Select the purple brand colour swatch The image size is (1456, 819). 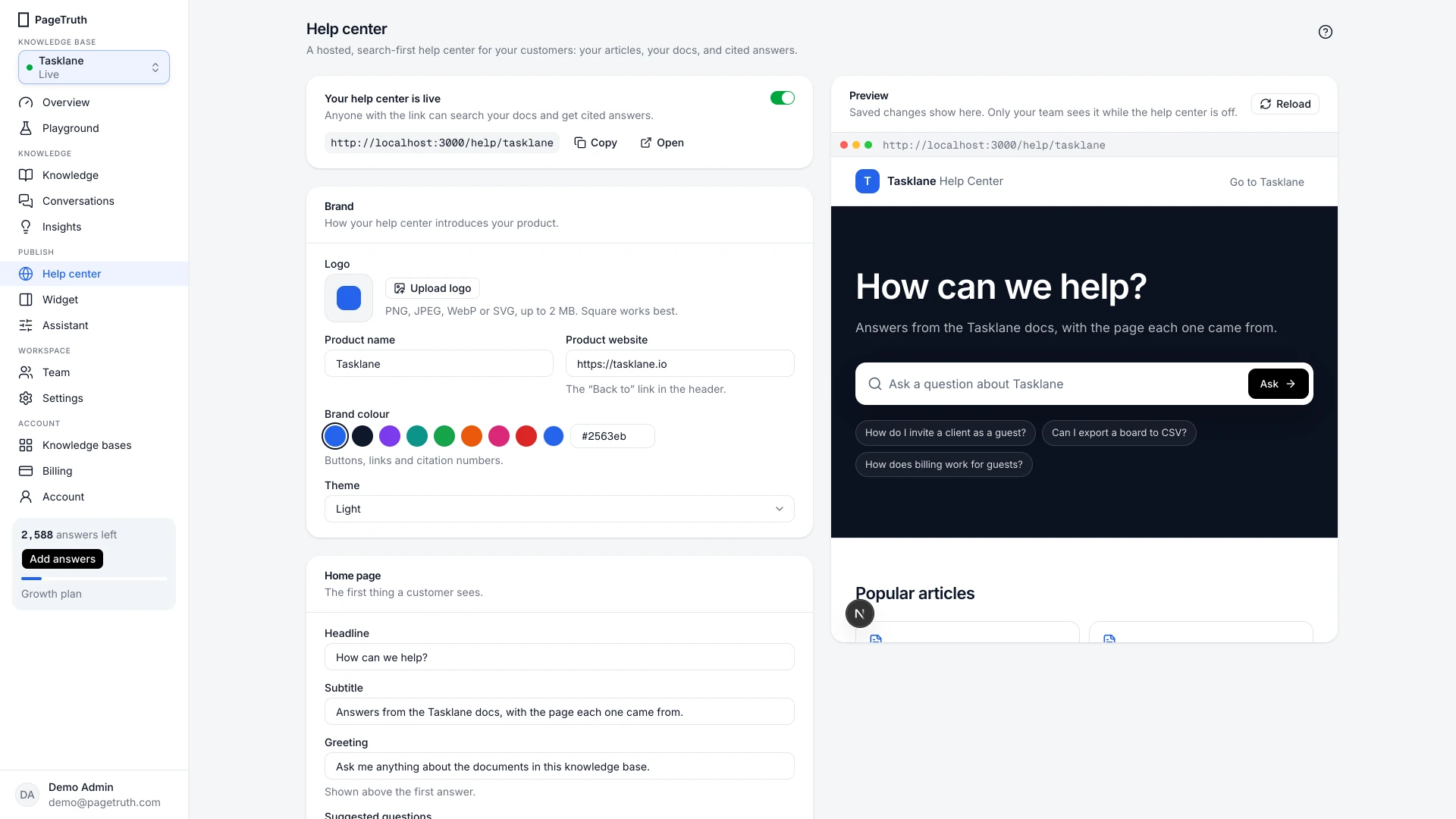coord(390,436)
